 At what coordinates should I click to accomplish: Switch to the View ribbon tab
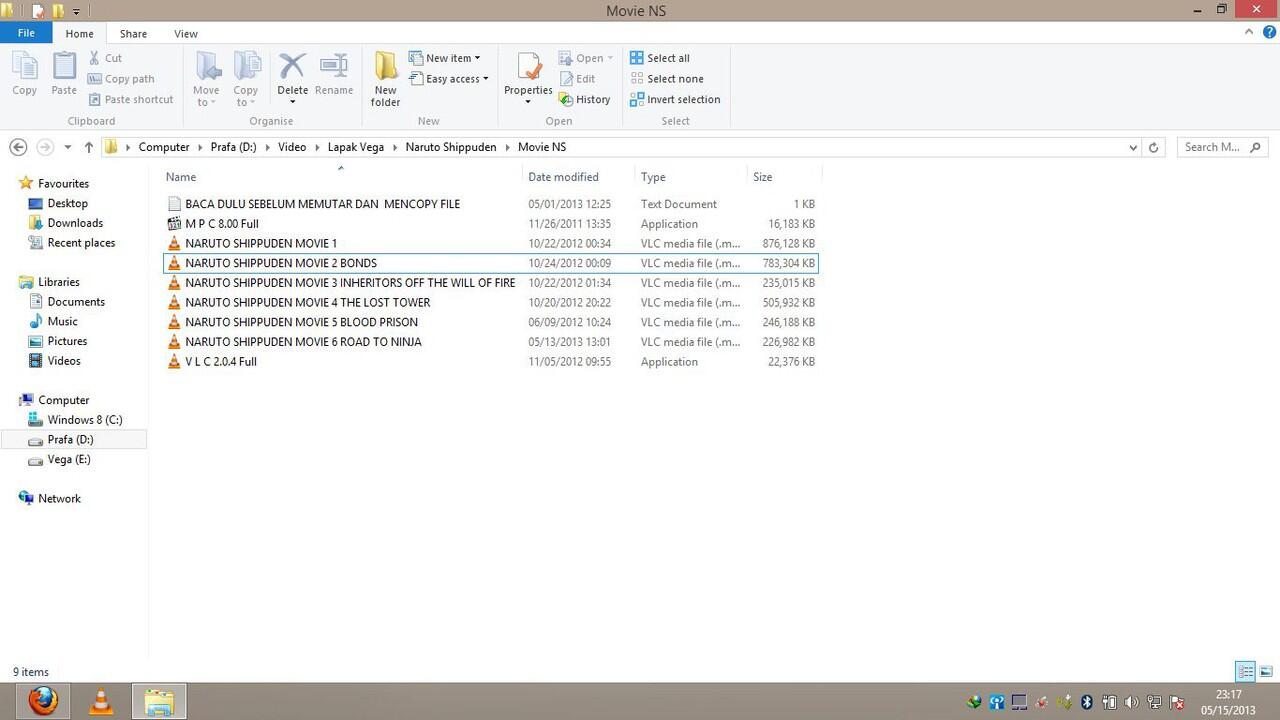186,33
